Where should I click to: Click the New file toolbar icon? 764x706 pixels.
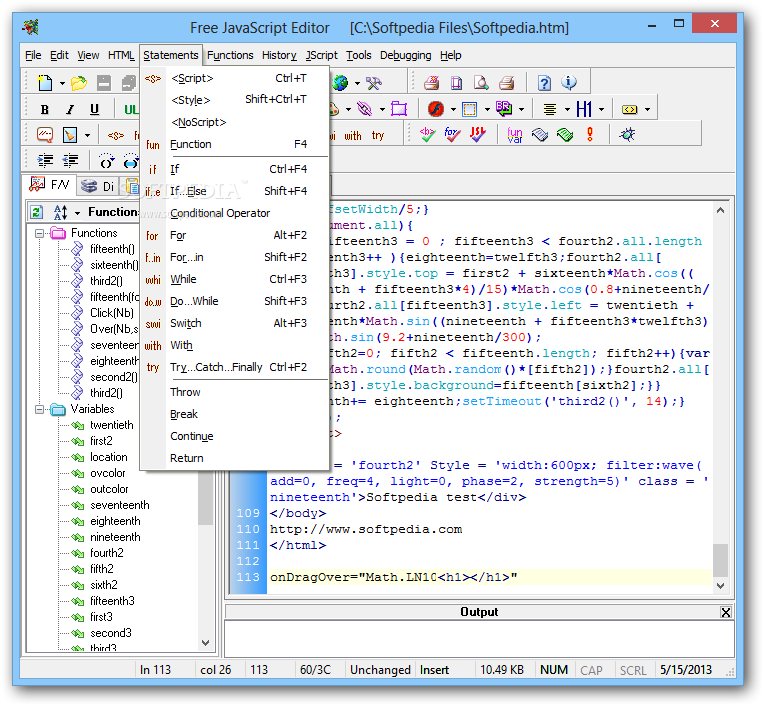(x=45, y=83)
